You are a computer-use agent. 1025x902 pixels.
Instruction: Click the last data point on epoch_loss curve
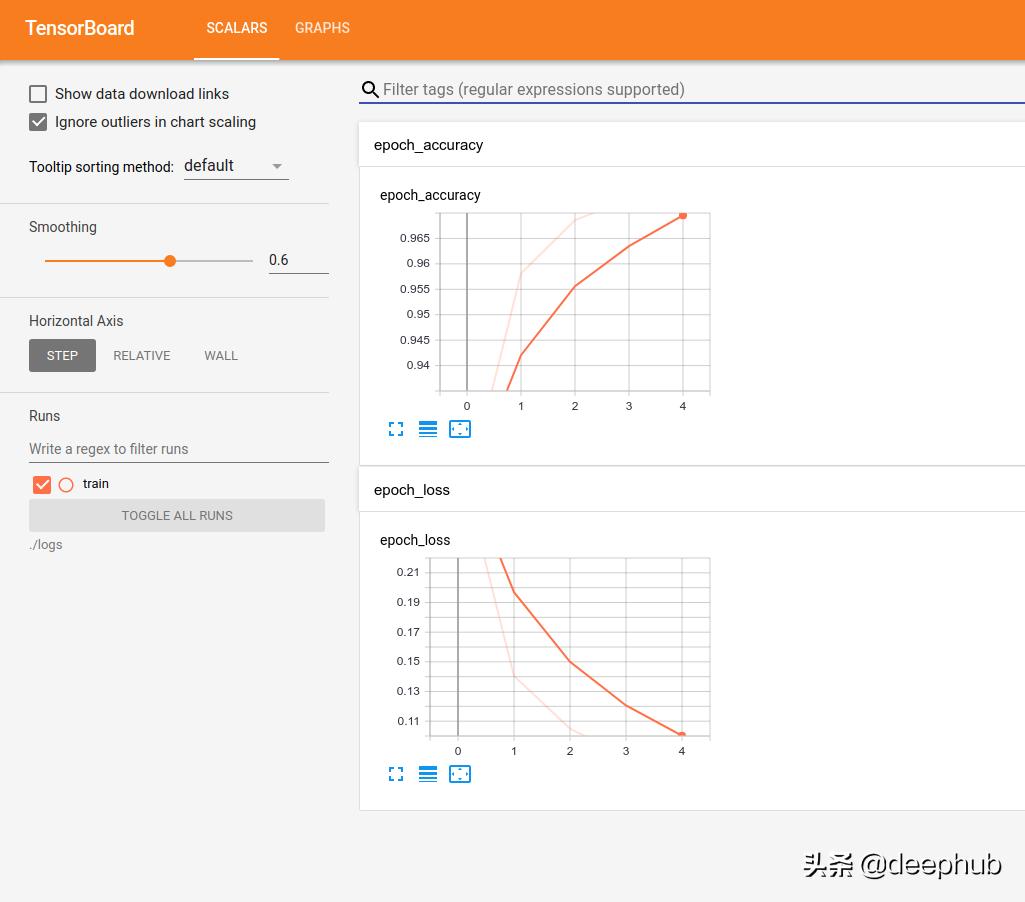[681, 735]
